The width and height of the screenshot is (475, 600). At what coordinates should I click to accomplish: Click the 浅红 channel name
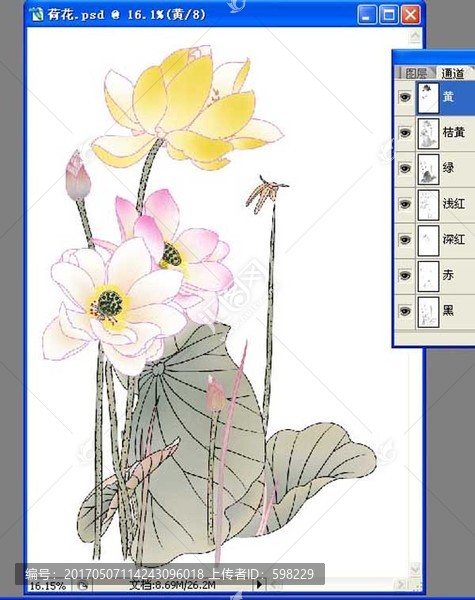click(454, 204)
